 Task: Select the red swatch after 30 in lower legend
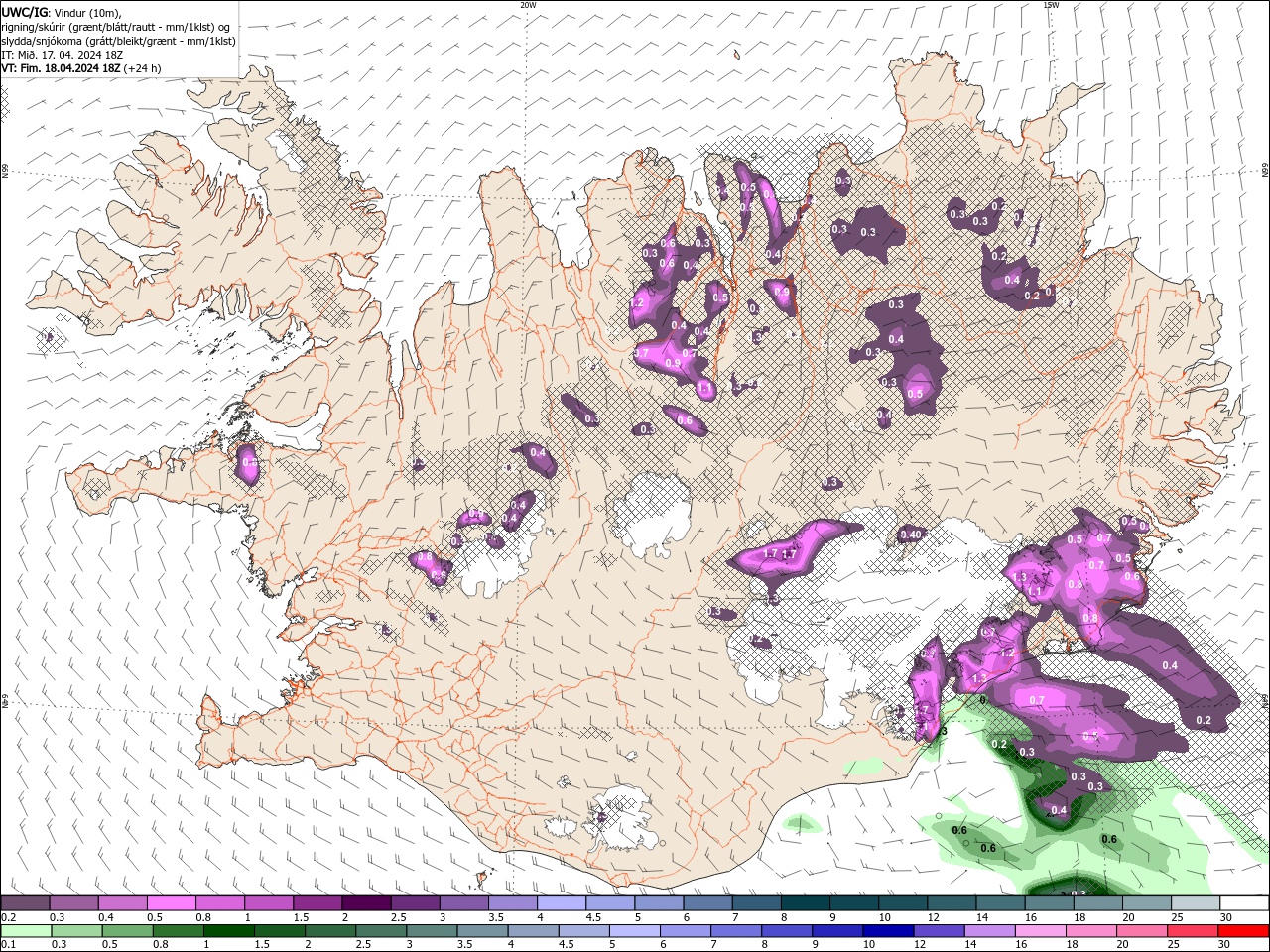pyautogui.click(x=1244, y=931)
